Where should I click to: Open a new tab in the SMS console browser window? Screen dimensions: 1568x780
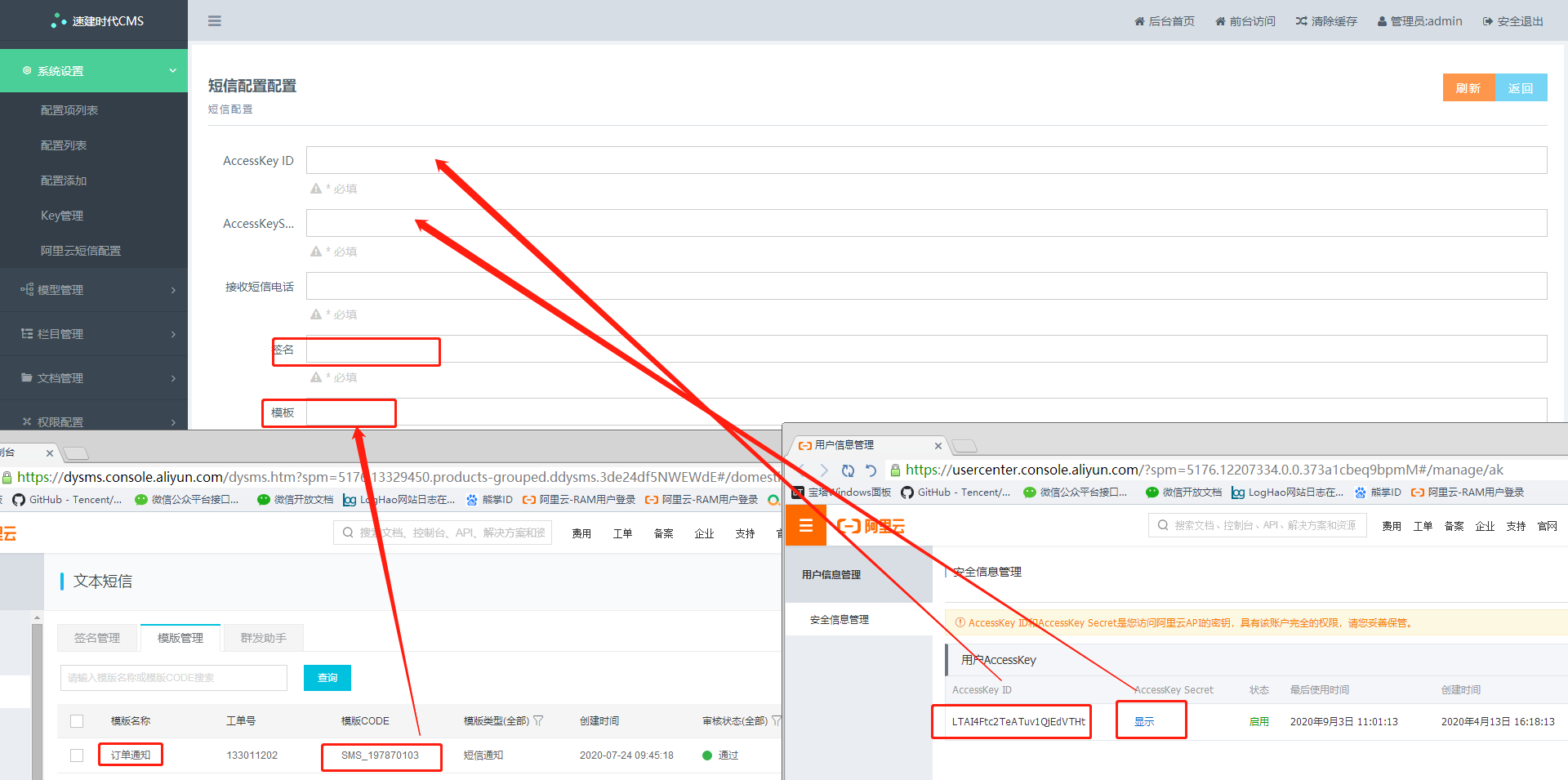point(75,453)
